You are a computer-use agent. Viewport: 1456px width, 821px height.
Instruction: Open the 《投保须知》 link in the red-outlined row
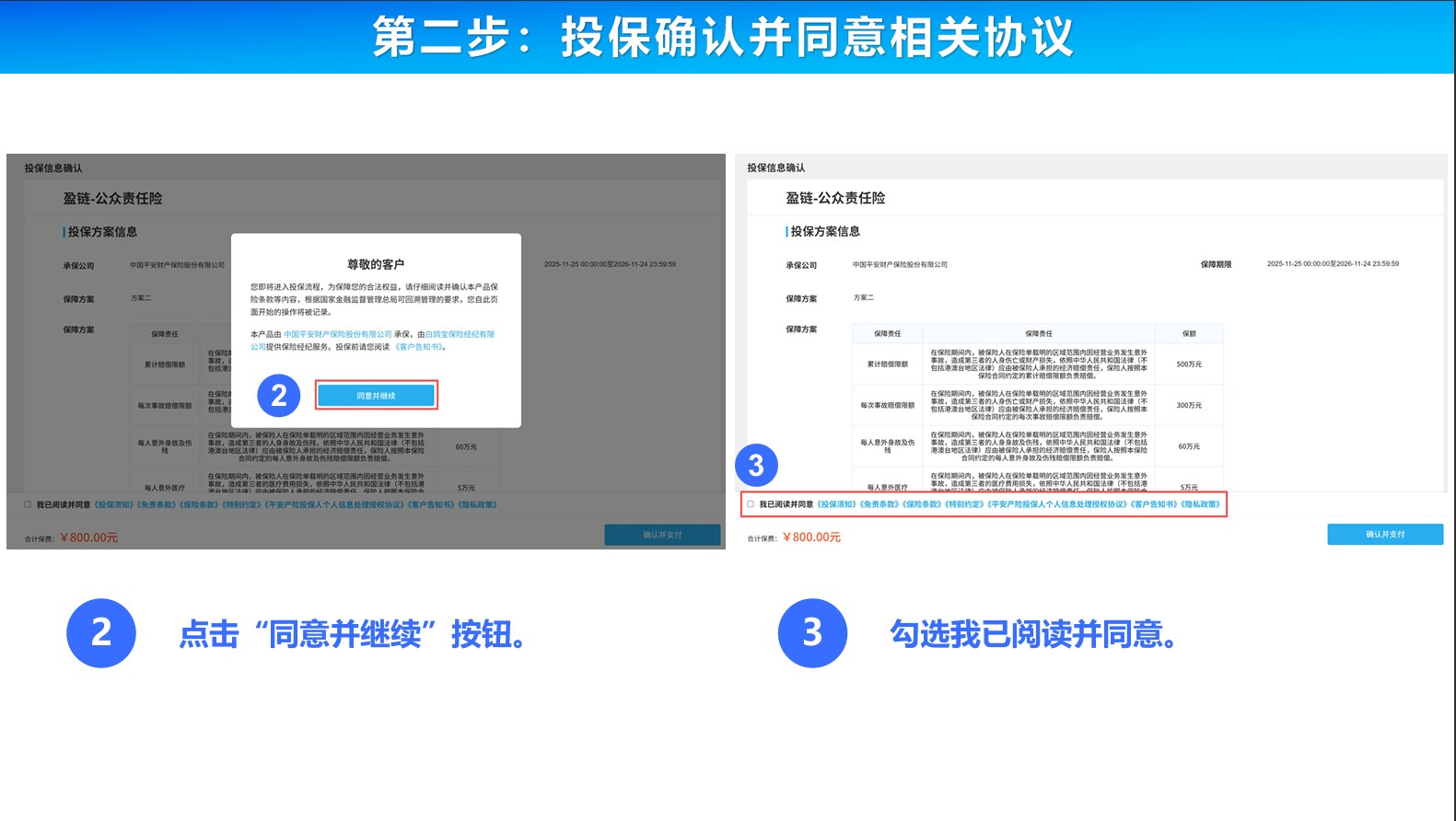pos(836,504)
